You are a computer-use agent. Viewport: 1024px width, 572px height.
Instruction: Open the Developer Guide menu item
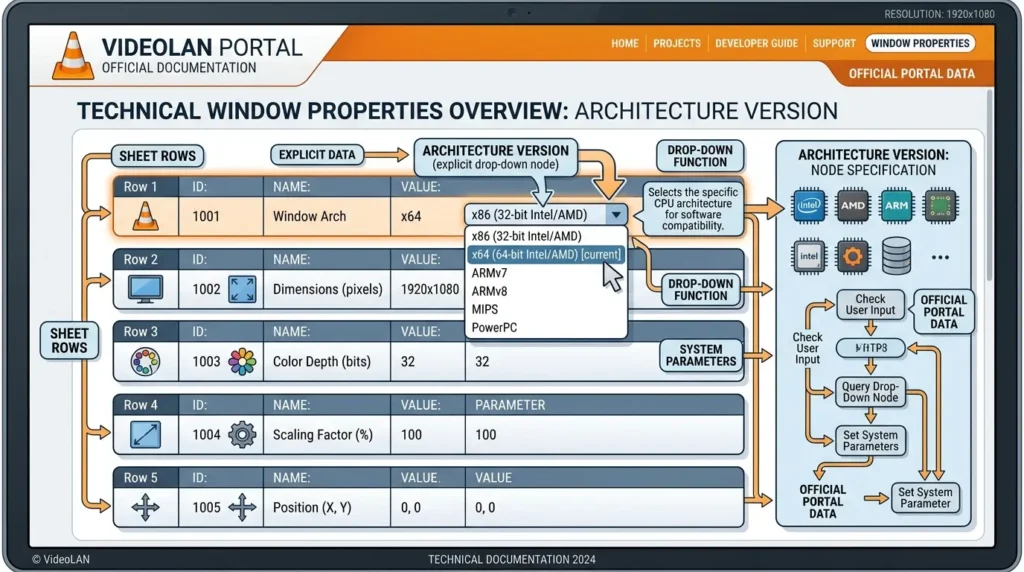[756, 44]
